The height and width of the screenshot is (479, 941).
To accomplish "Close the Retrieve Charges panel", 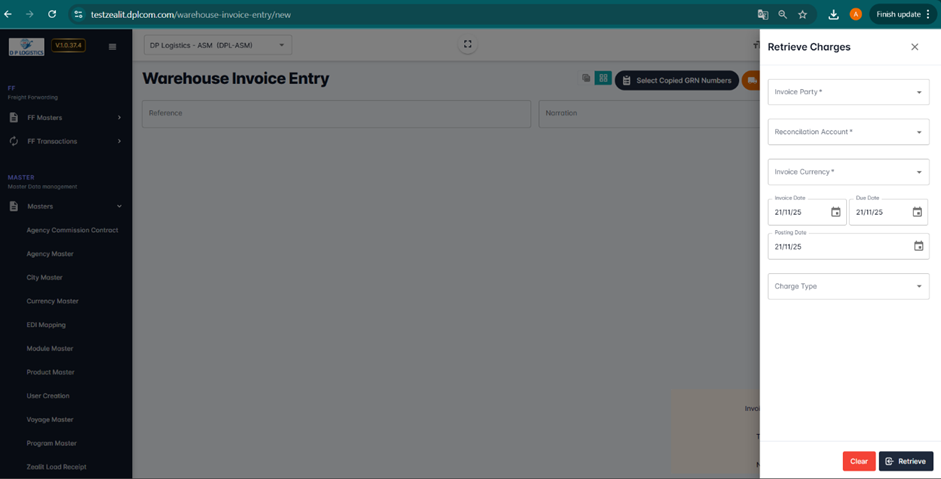I will 914,47.
